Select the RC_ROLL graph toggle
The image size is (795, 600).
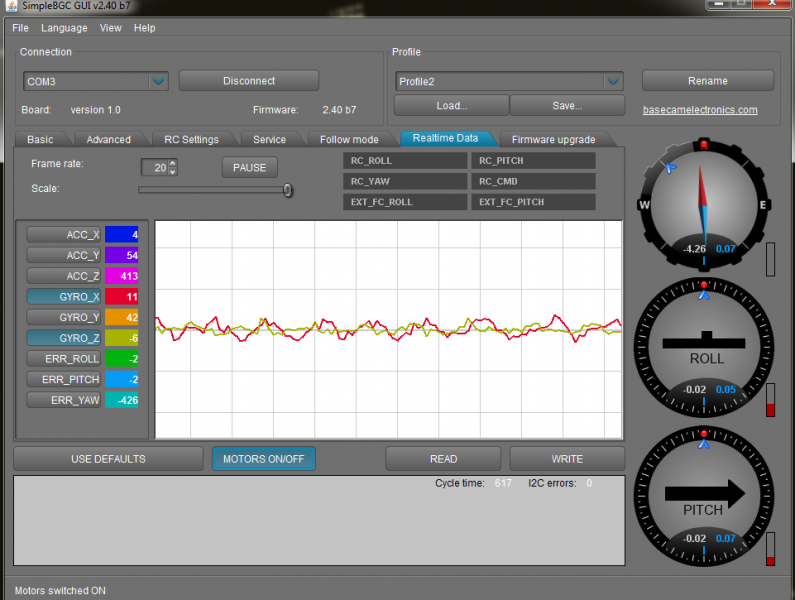coord(405,160)
